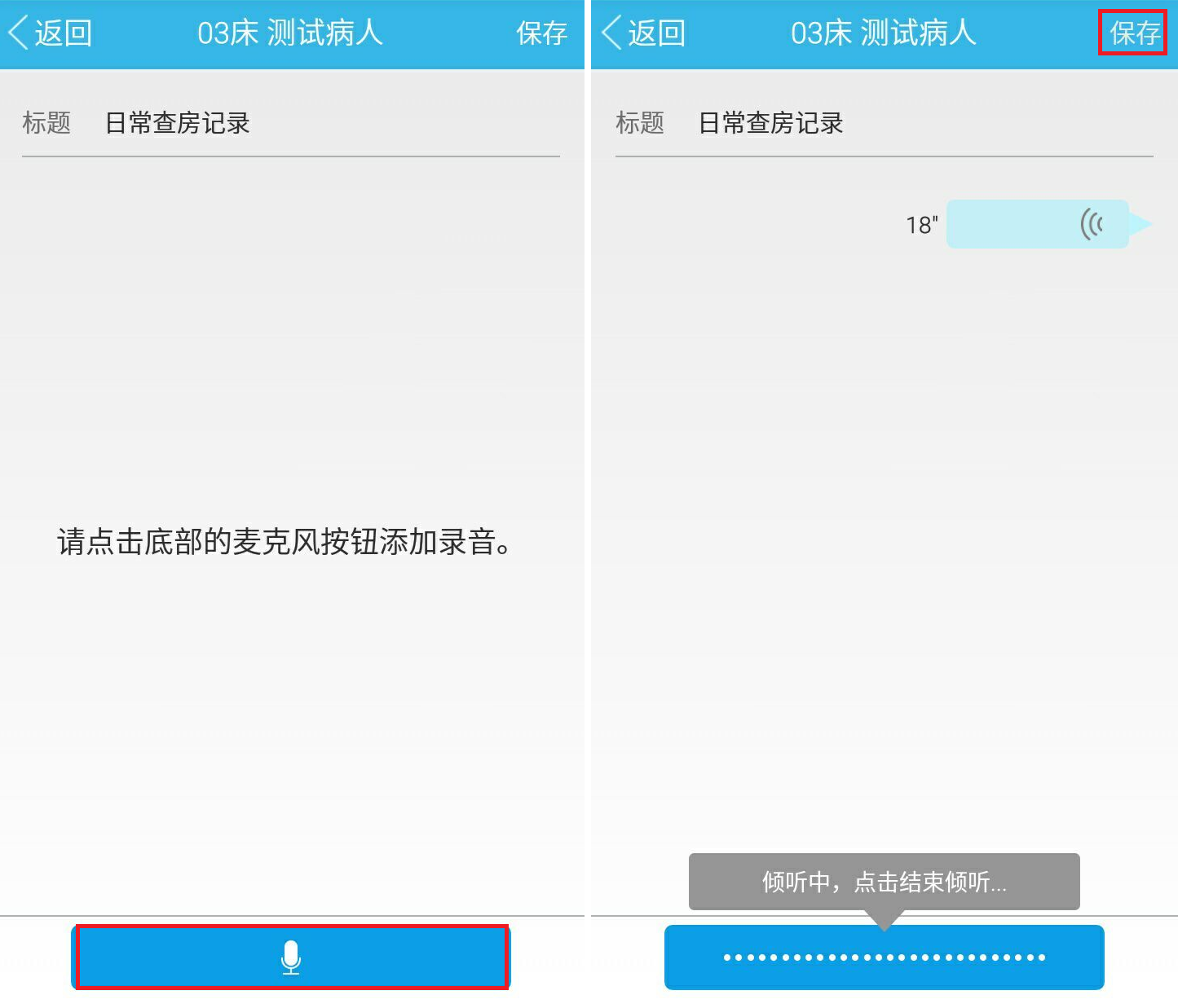Image resolution: width=1178 pixels, height=1008 pixels.
Task: Click the 标题 label on the right screen
Action: tap(640, 123)
